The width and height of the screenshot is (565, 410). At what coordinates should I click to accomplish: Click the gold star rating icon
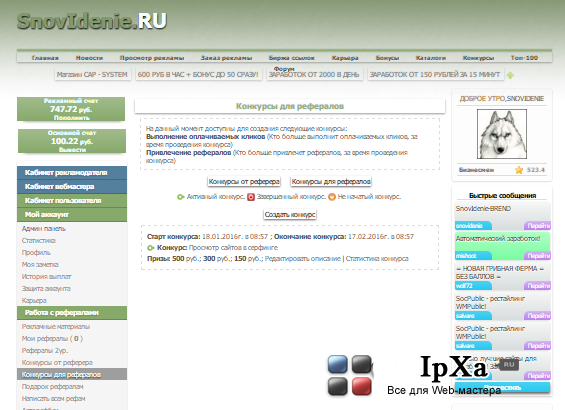[x=519, y=170]
